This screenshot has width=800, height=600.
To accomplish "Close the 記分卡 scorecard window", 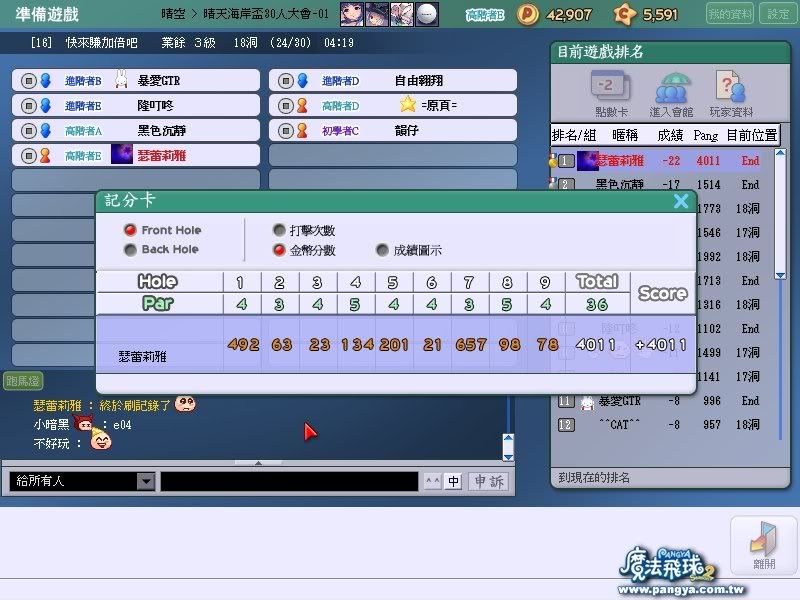I will (681, 201).
